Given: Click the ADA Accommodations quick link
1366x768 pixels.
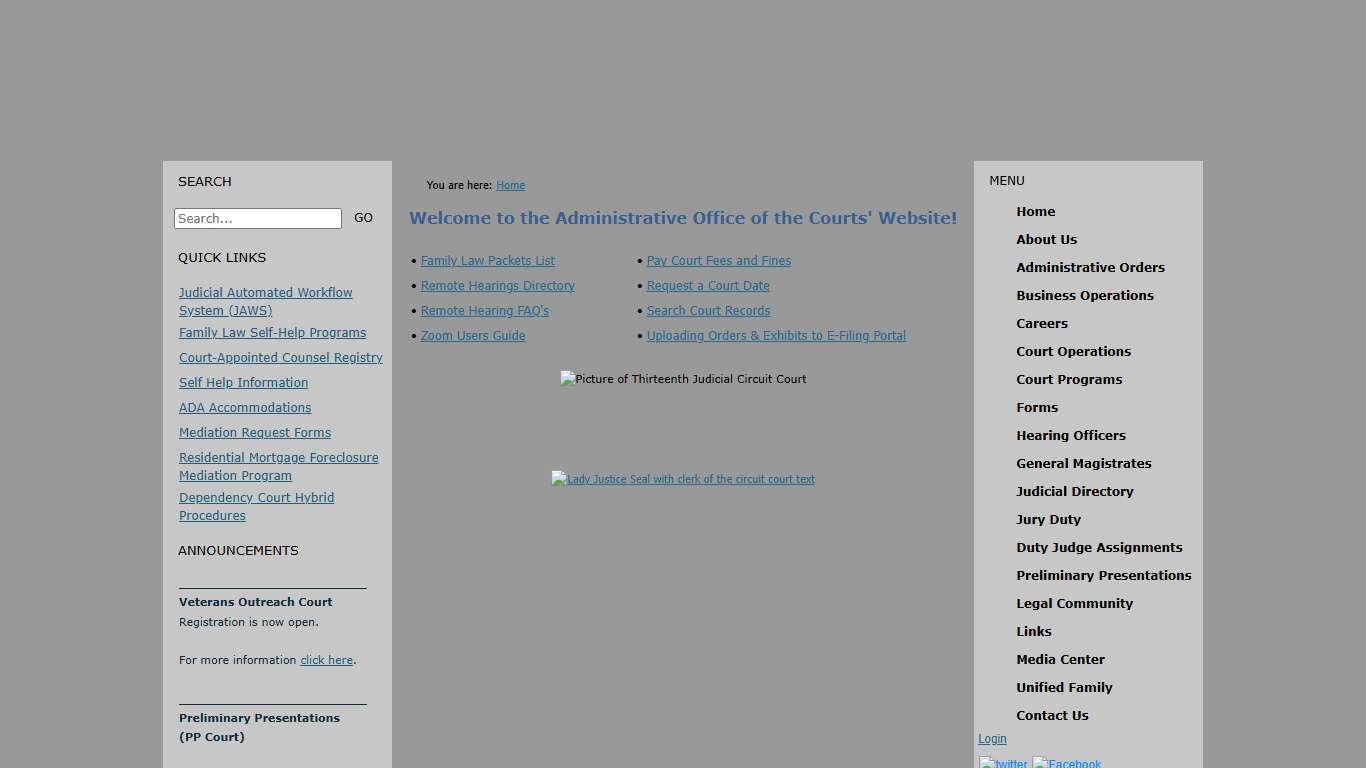Looking at the screenshot, I should 245,408.
